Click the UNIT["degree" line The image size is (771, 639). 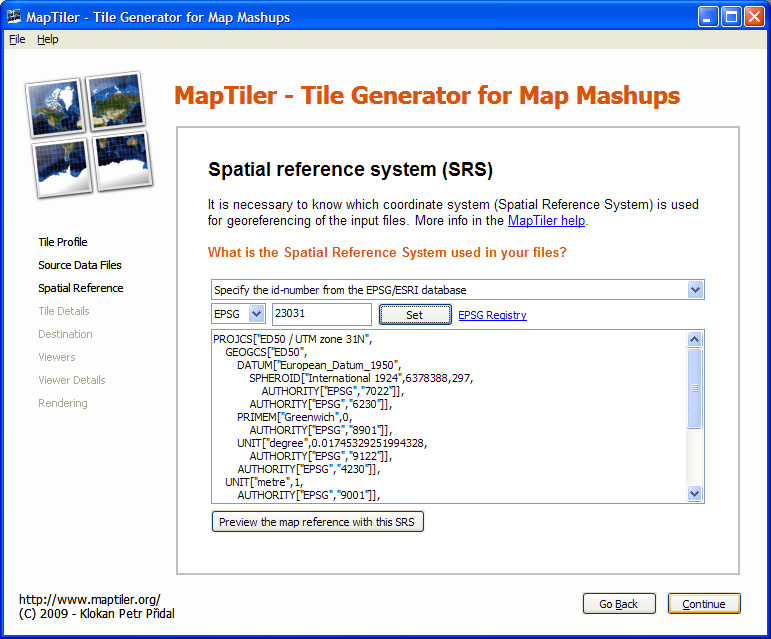(332, 443)
